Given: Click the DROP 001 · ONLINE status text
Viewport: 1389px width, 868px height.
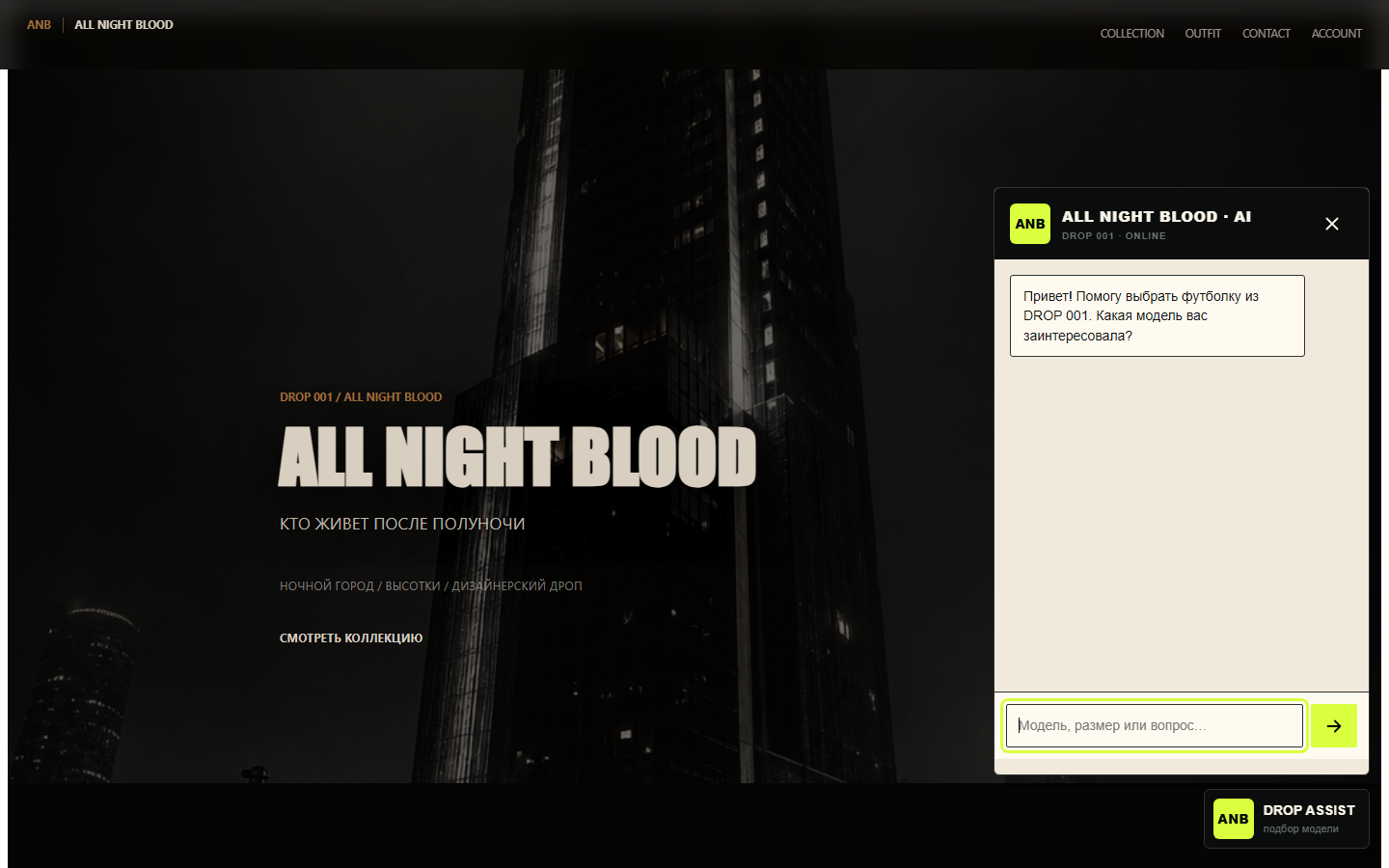Looking at the screenshot, I should tap(1114, 236).
